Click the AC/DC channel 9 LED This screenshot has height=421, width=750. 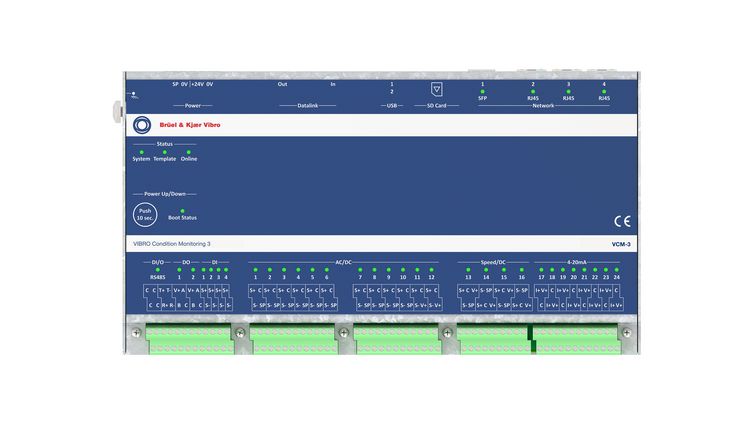pos(388,270)
